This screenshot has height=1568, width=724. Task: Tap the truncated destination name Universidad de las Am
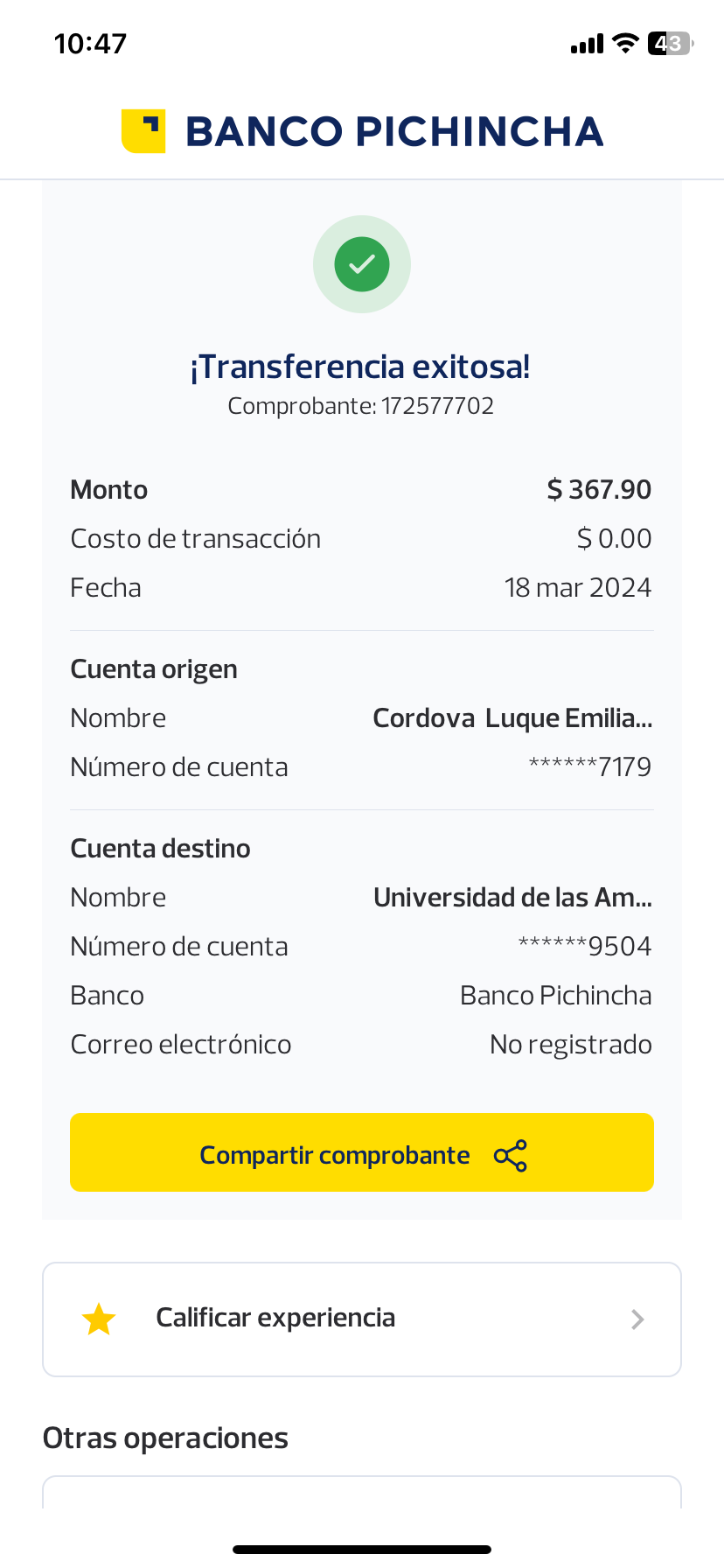point(512,898)
